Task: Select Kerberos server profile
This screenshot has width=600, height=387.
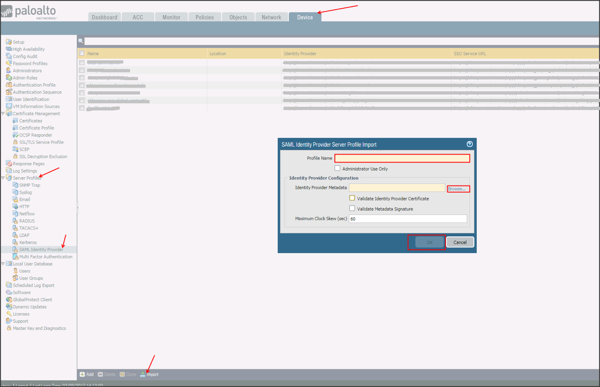Action: pyautogui.click(x=28, y=243)
